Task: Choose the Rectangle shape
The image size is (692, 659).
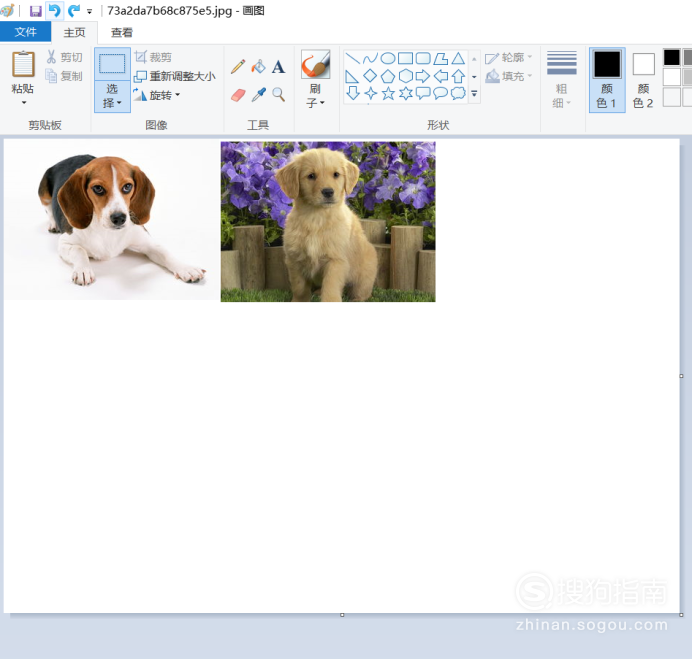Action: coord(405,58)
